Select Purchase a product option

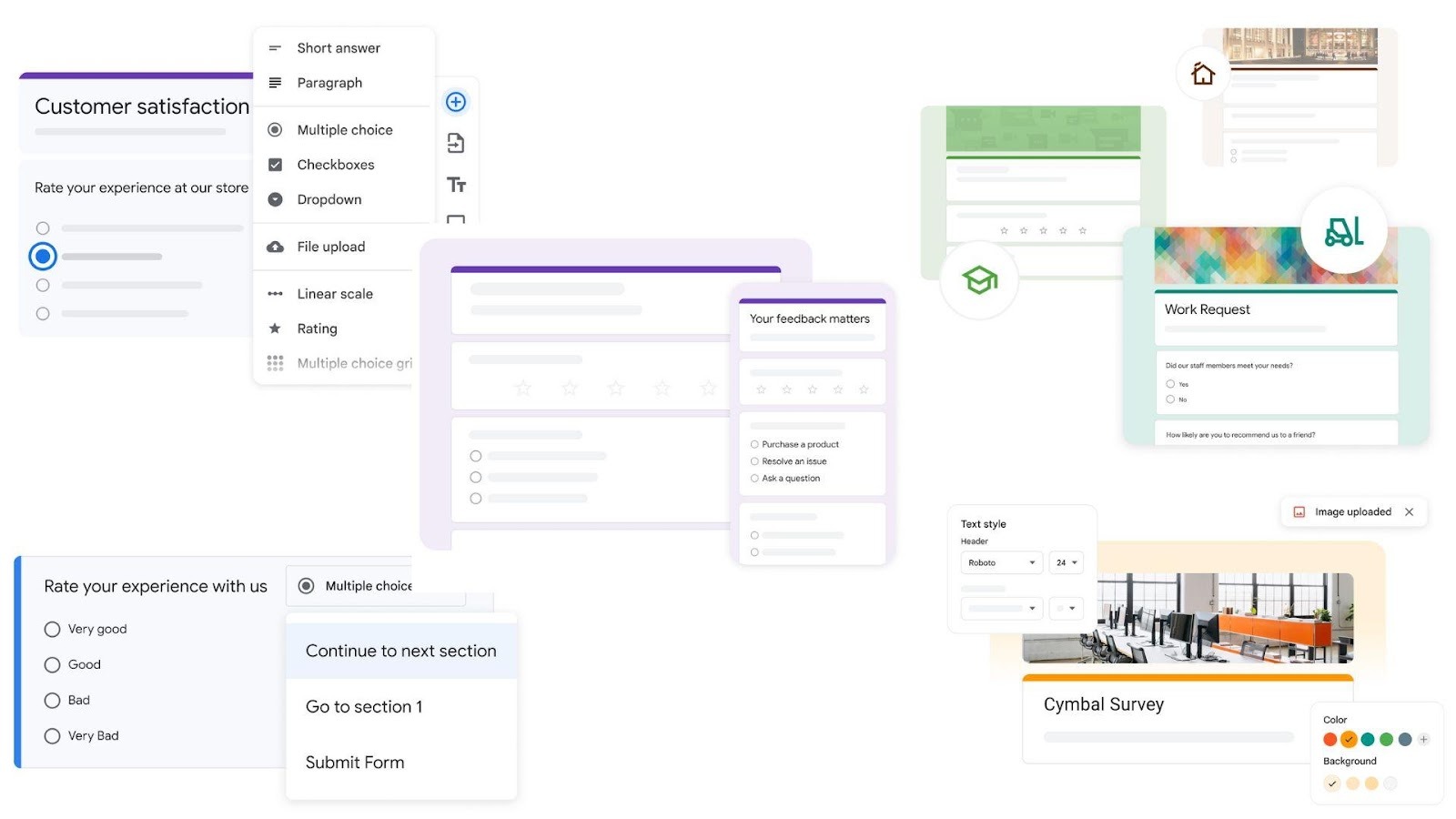pyautogui.click(x=753, y=444)
